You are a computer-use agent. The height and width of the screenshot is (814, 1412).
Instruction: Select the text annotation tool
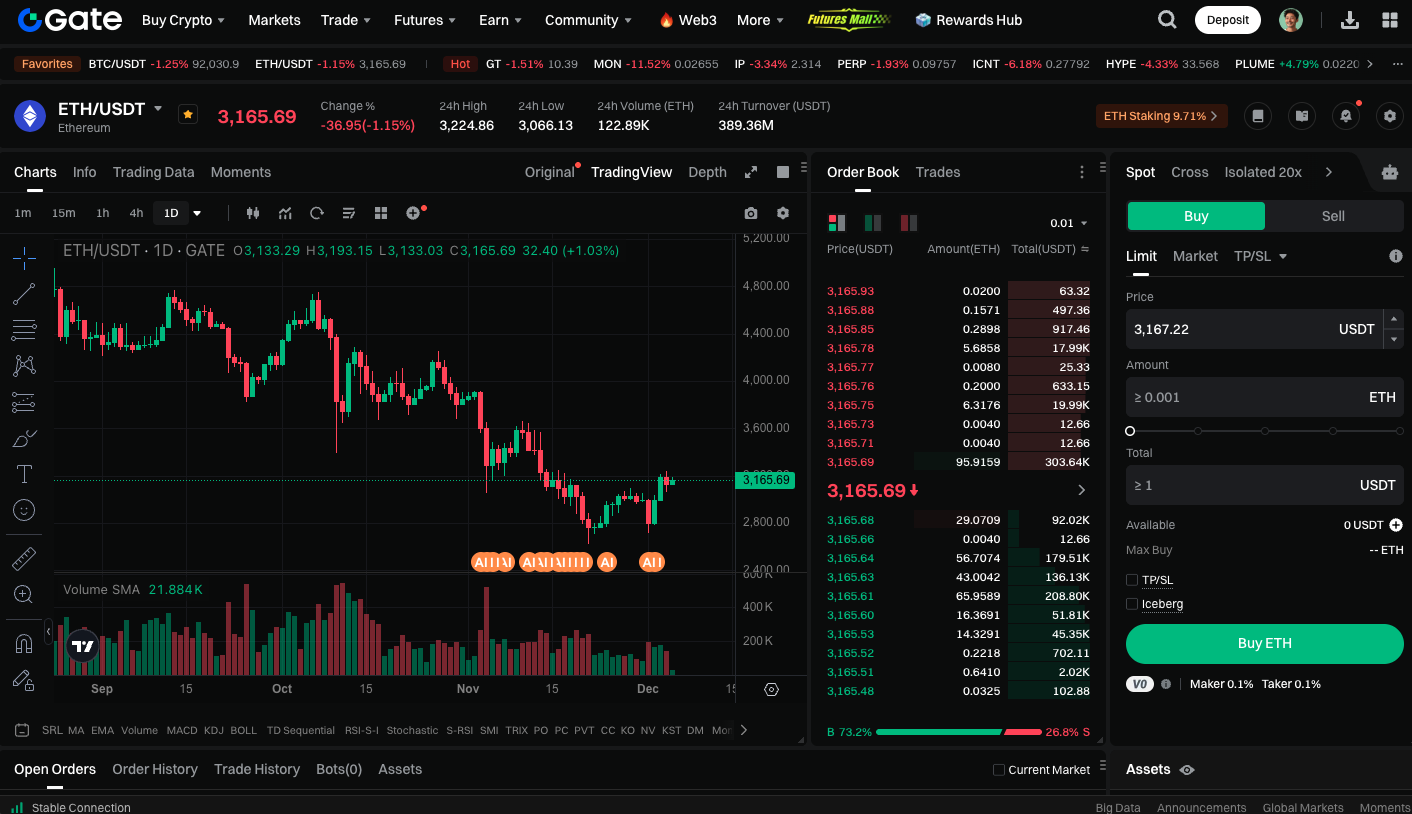25,474
